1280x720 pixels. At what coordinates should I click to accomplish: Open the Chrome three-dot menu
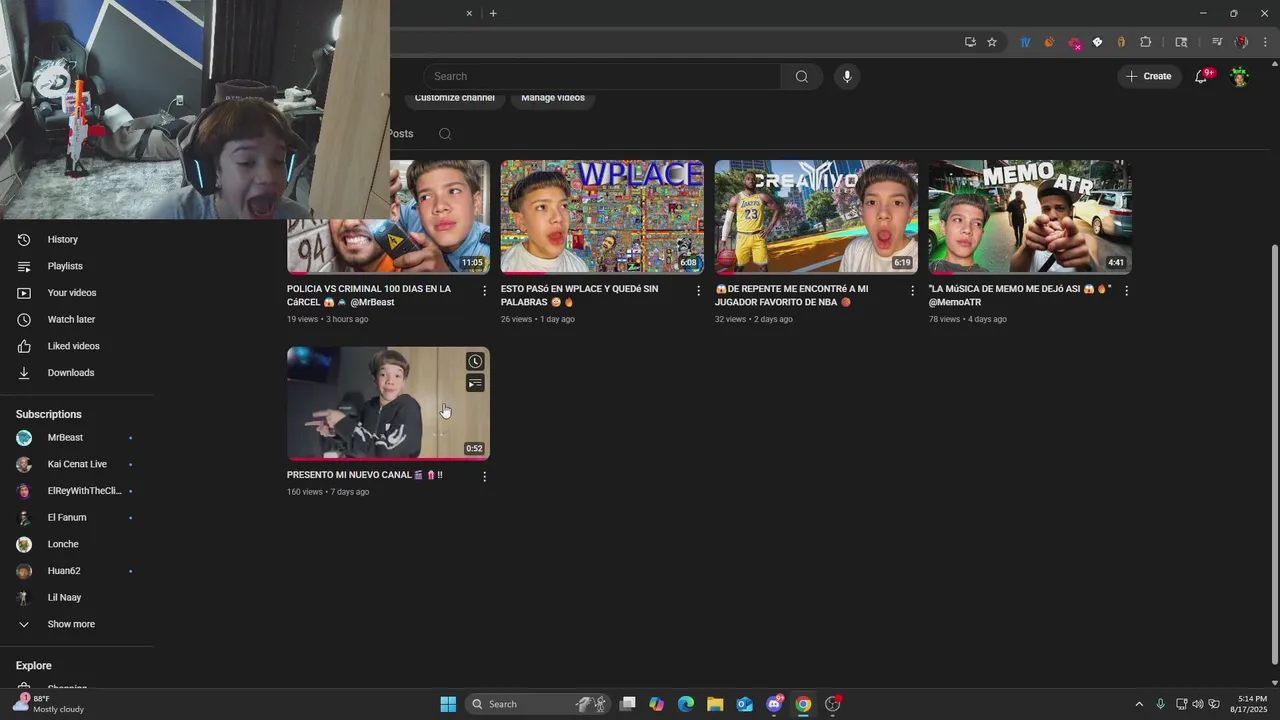[1265, 42]
